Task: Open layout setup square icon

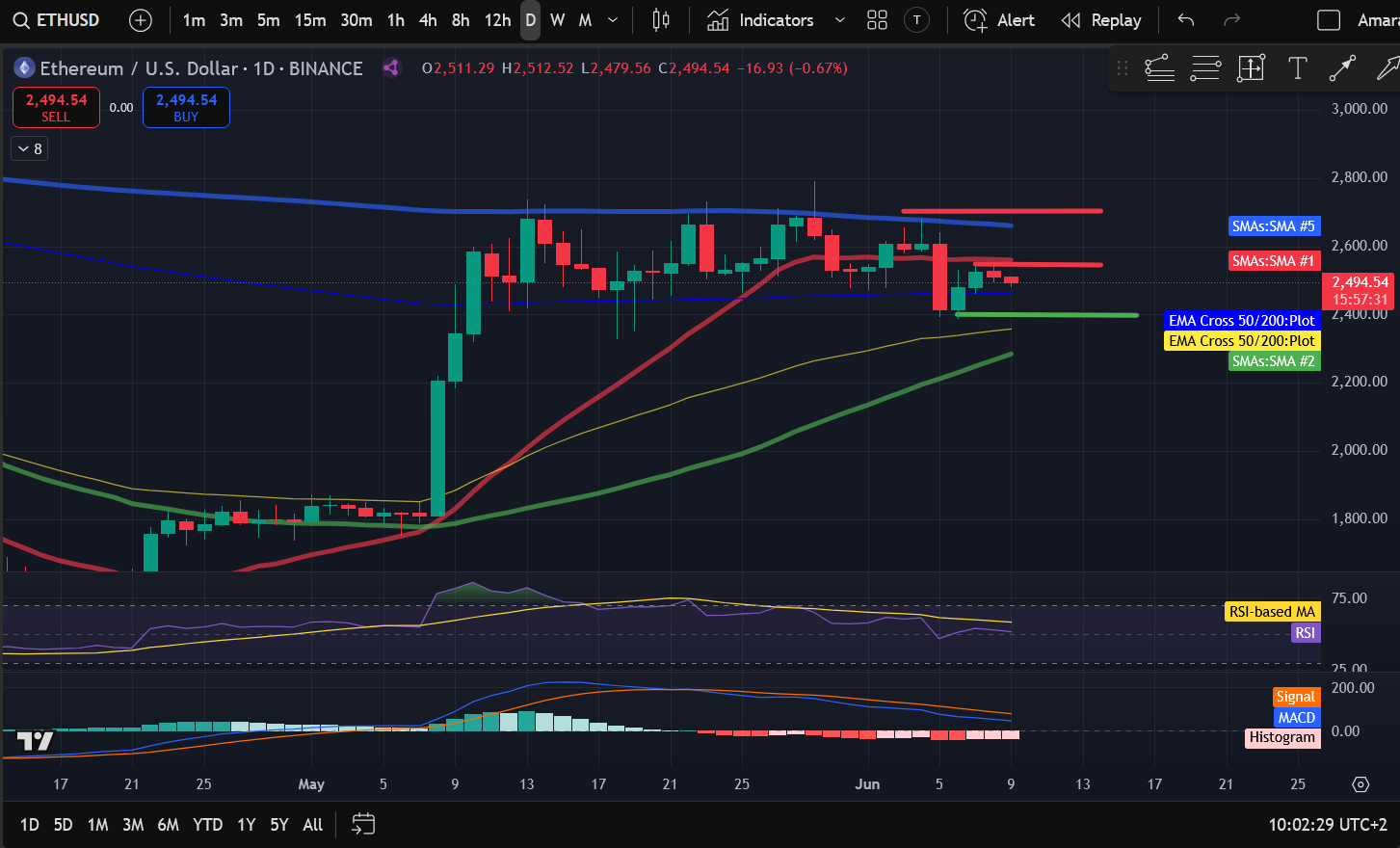Action: [1329, 20]
